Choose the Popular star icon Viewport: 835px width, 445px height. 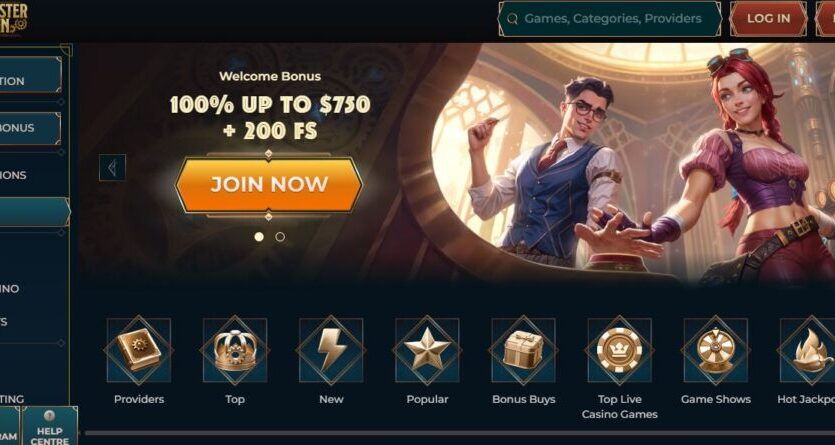coord(427,350)
